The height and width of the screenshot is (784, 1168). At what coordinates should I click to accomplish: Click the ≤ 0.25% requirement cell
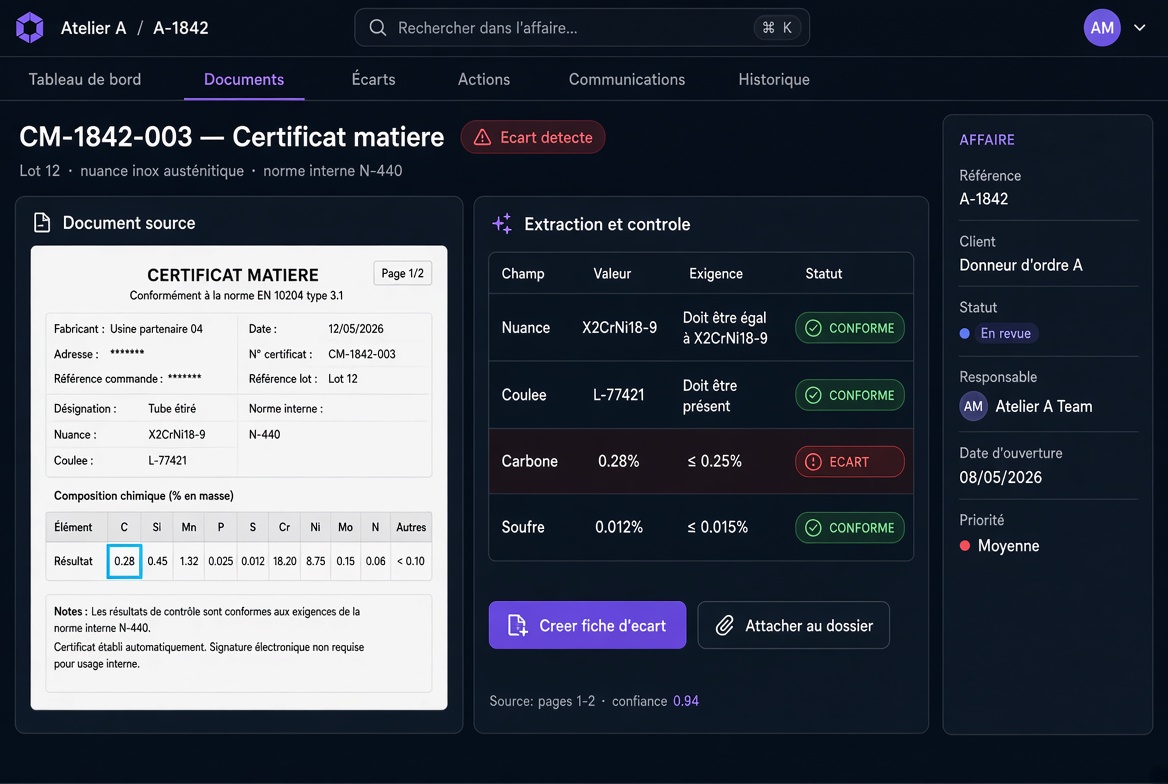[714, 461]
